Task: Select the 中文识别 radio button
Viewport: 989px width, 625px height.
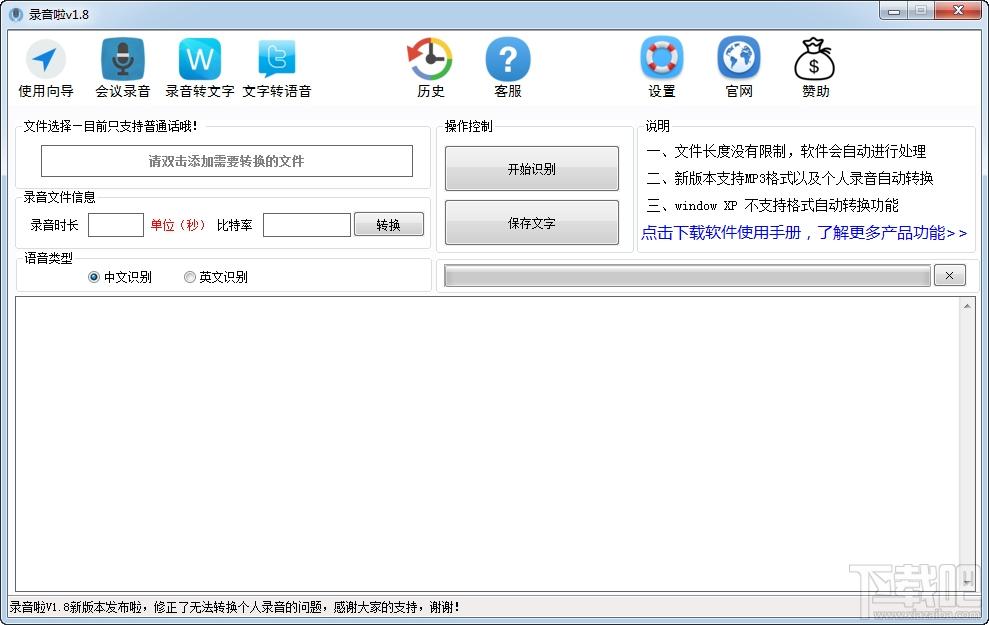Action: (94, 277)
